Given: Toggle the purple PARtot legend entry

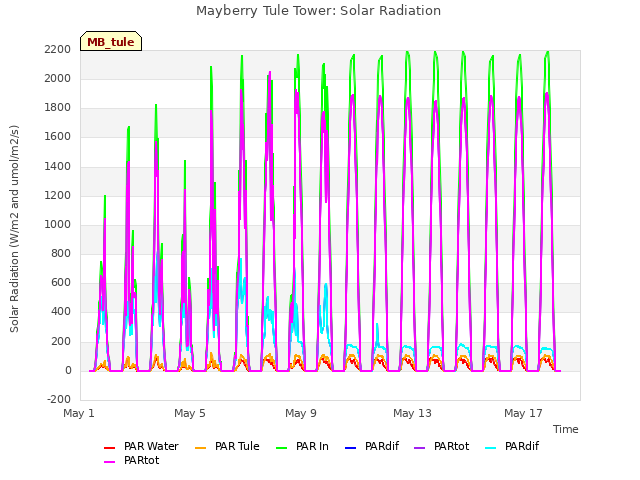Looking at the screenshot, I should pyautogui.click(x=442, y=447).
